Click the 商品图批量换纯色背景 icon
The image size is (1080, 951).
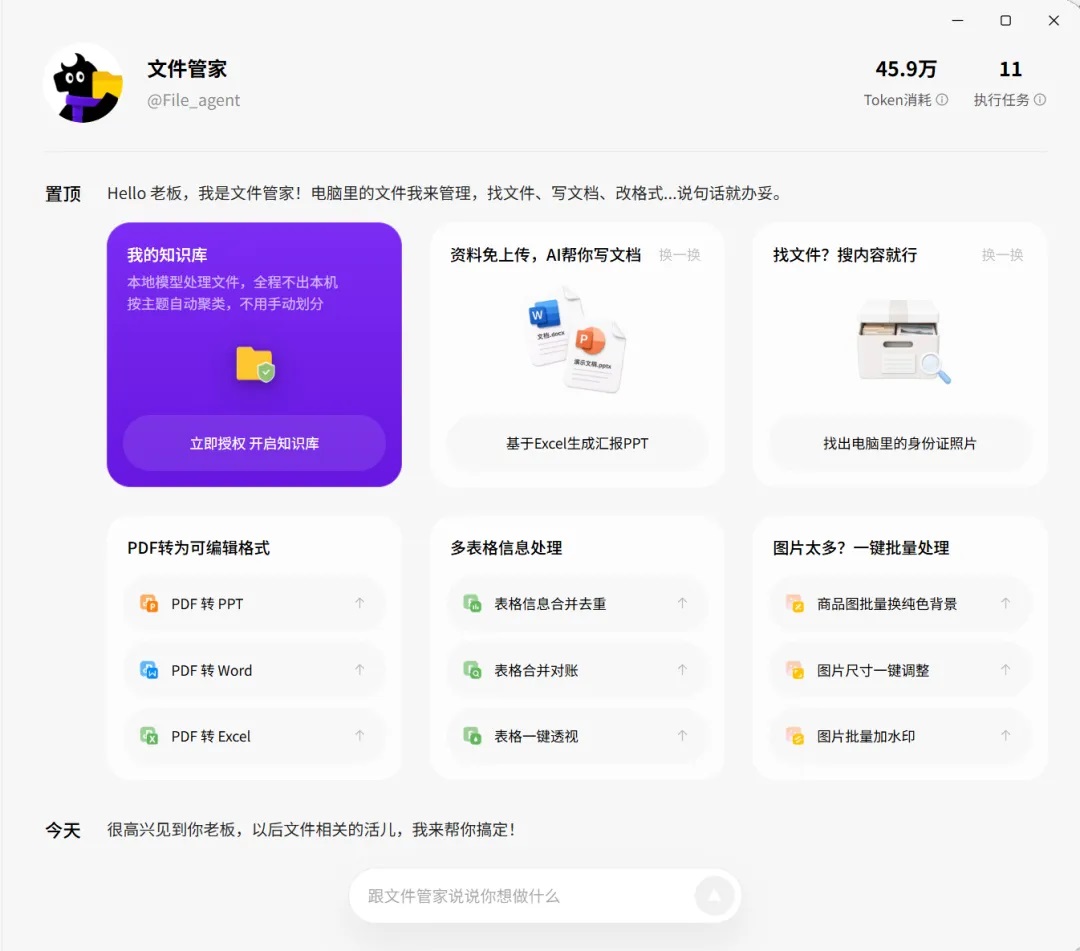(x=795, y=603)
